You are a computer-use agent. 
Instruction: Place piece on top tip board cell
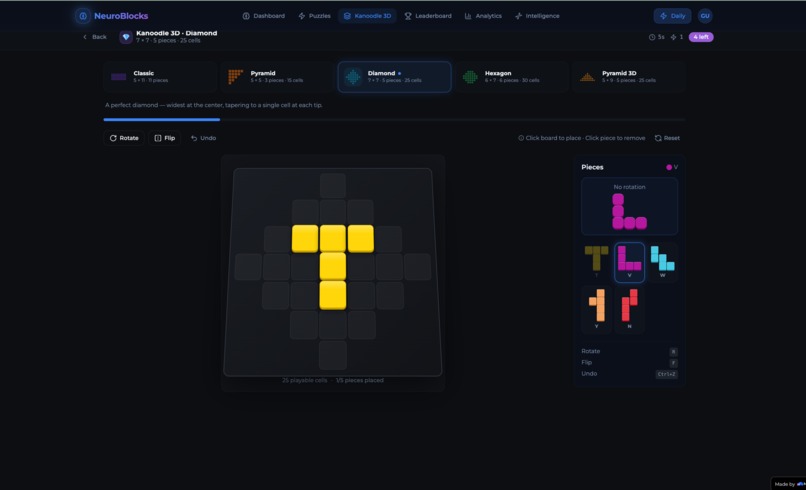tap(333, 186)
